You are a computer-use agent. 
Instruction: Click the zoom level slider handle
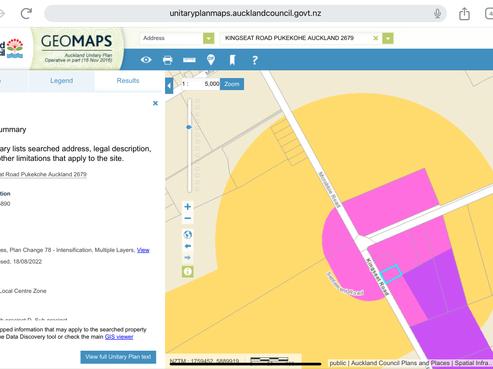coord(189,127)
